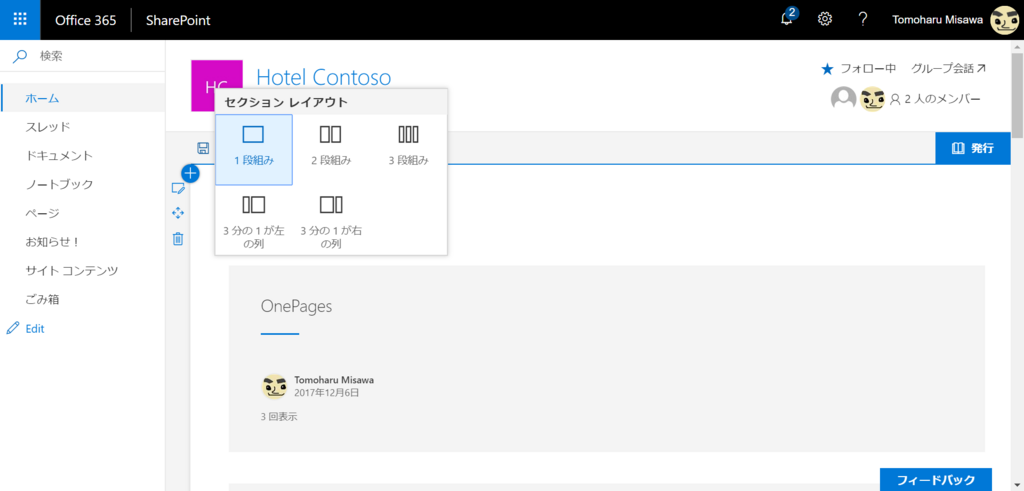
Task: Click the SharePoint link in header
Action: tap(178, 20)
